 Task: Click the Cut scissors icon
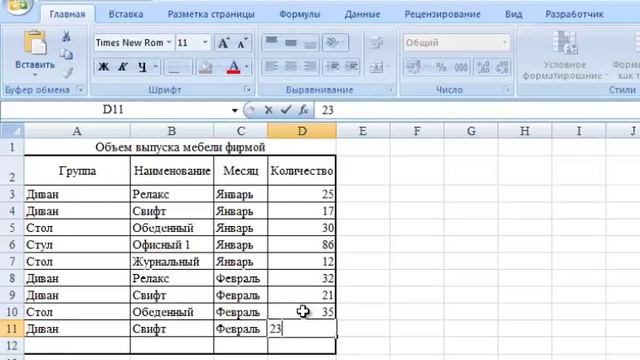(x=66, y=37)
